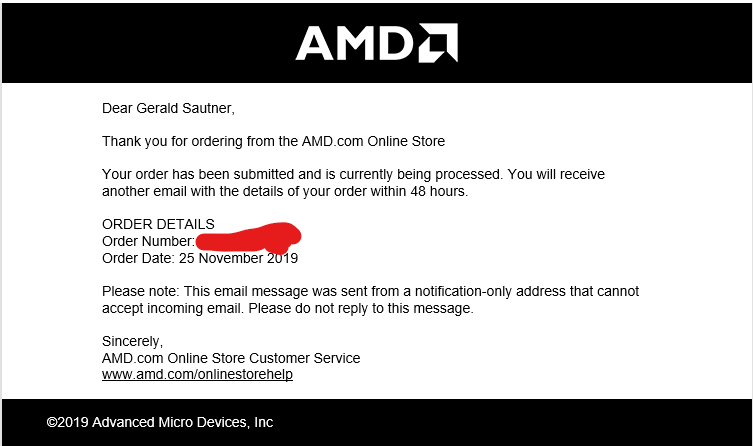
Task: Click 'Please do not reply' sentence
Action: click(x=361, y=308)
